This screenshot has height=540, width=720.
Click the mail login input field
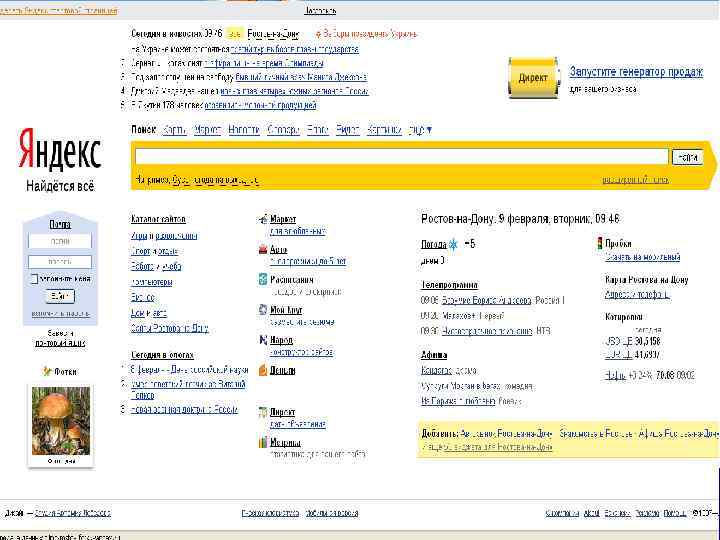[x=60, y=241]
